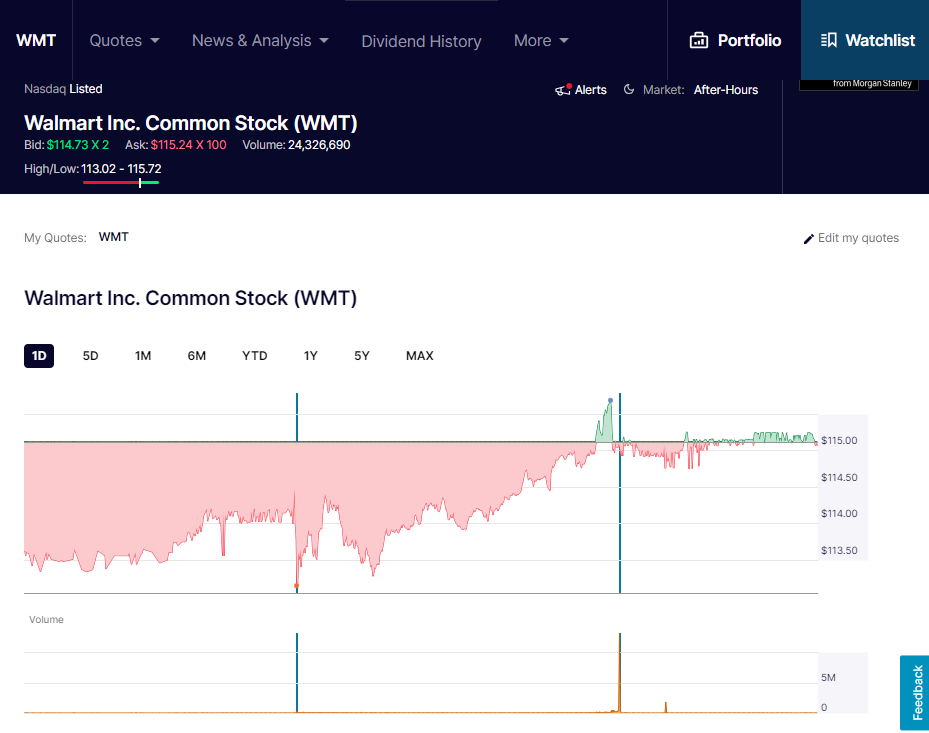The width and height of the screenshot is (929, 733).
Task: Open the Feedback side tab
Action: click(x=914, y=692)
